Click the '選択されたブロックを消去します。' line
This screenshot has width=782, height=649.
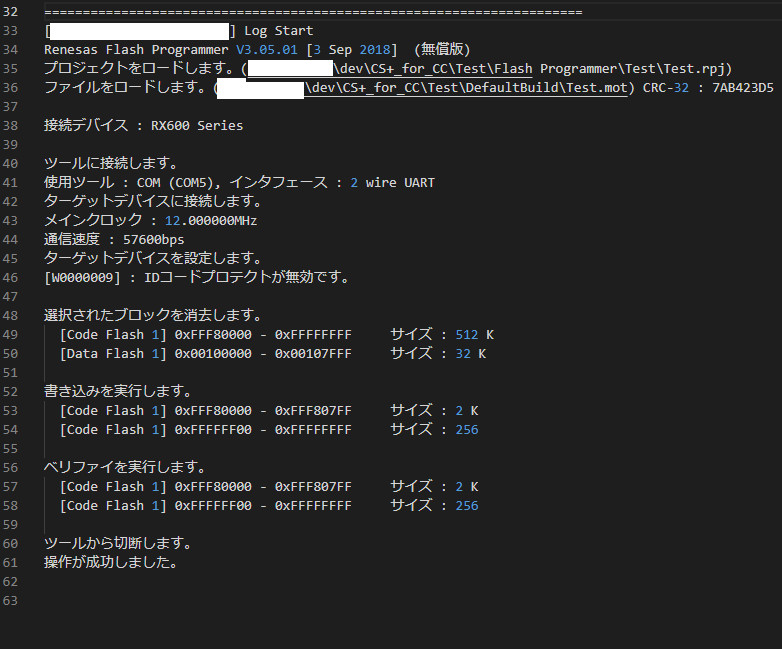pos(153,315)
